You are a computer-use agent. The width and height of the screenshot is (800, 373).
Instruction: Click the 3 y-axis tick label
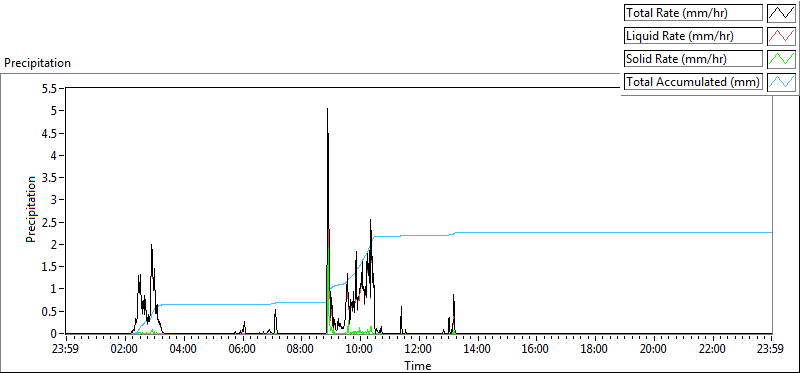(55, 200)
